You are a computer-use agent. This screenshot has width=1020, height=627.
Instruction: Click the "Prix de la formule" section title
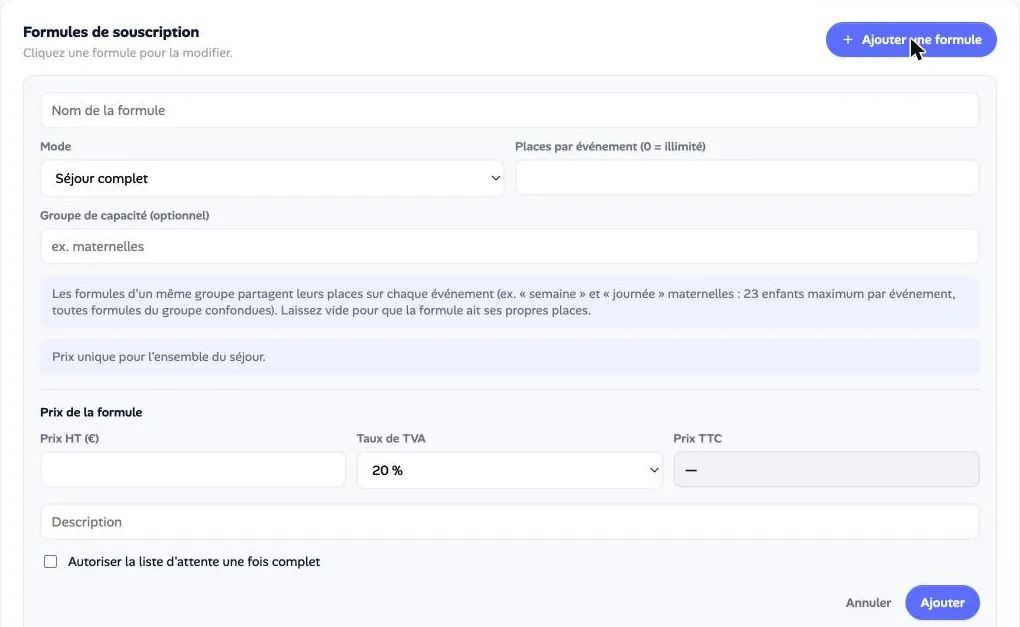[x=91, y=412]
